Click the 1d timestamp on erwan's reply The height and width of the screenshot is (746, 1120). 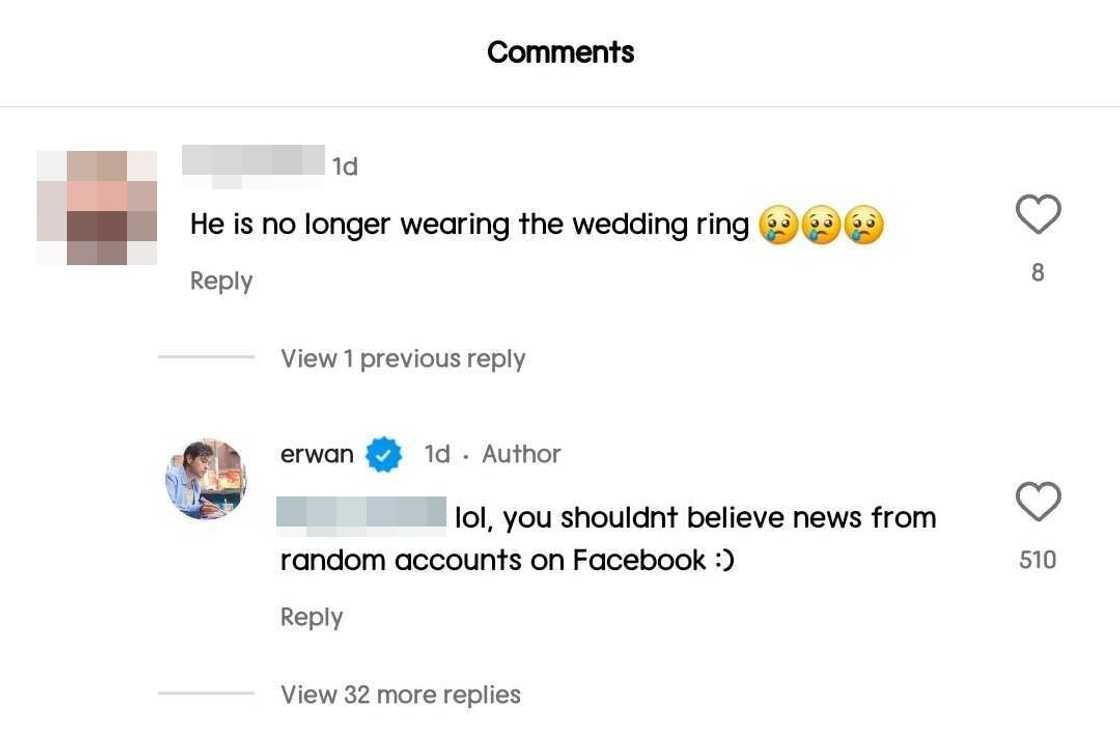[437, 454]
